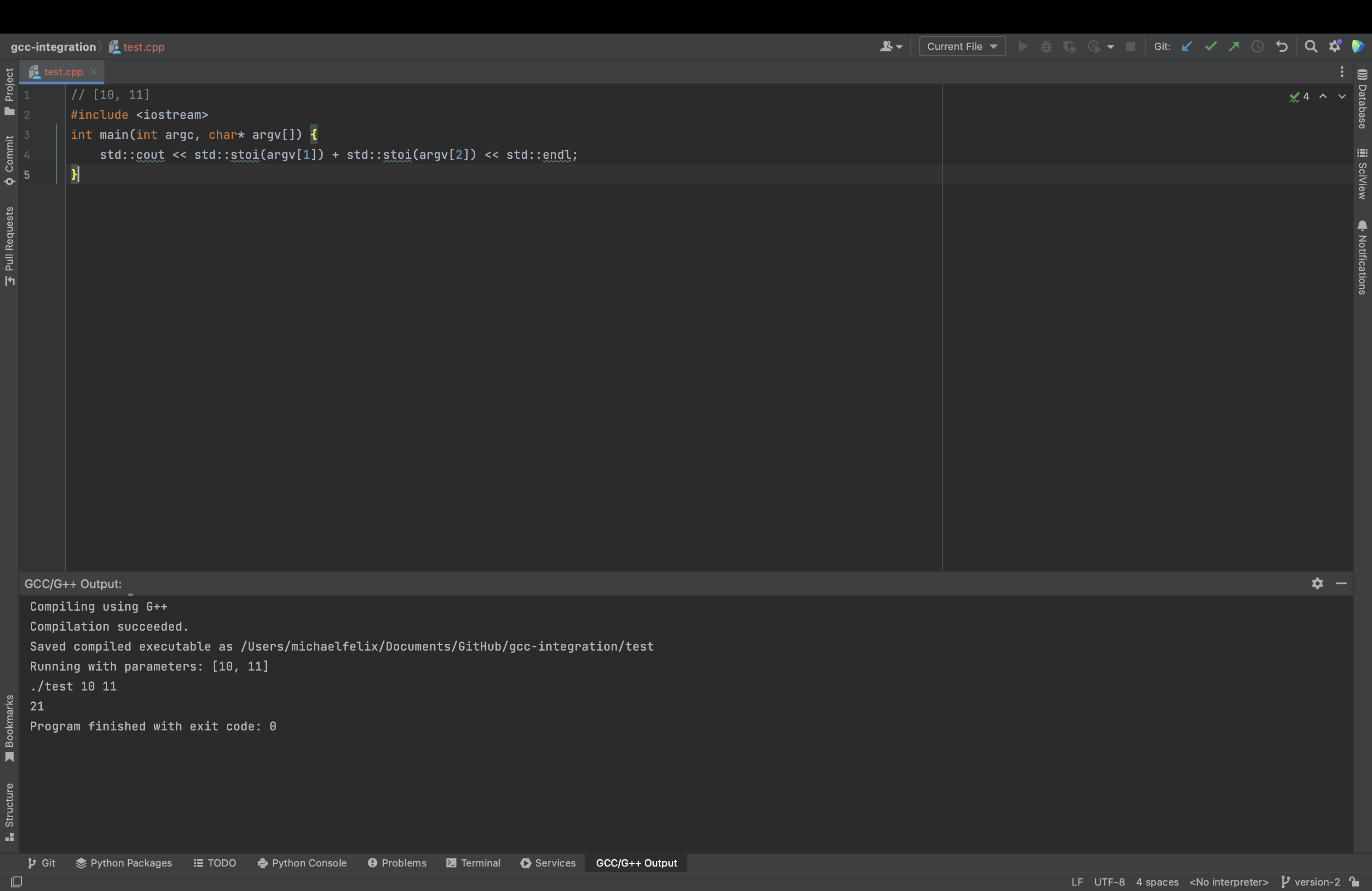1372x891 pixels.
Task: Open the Git bottom tool tab
Action: coord(41,863)
